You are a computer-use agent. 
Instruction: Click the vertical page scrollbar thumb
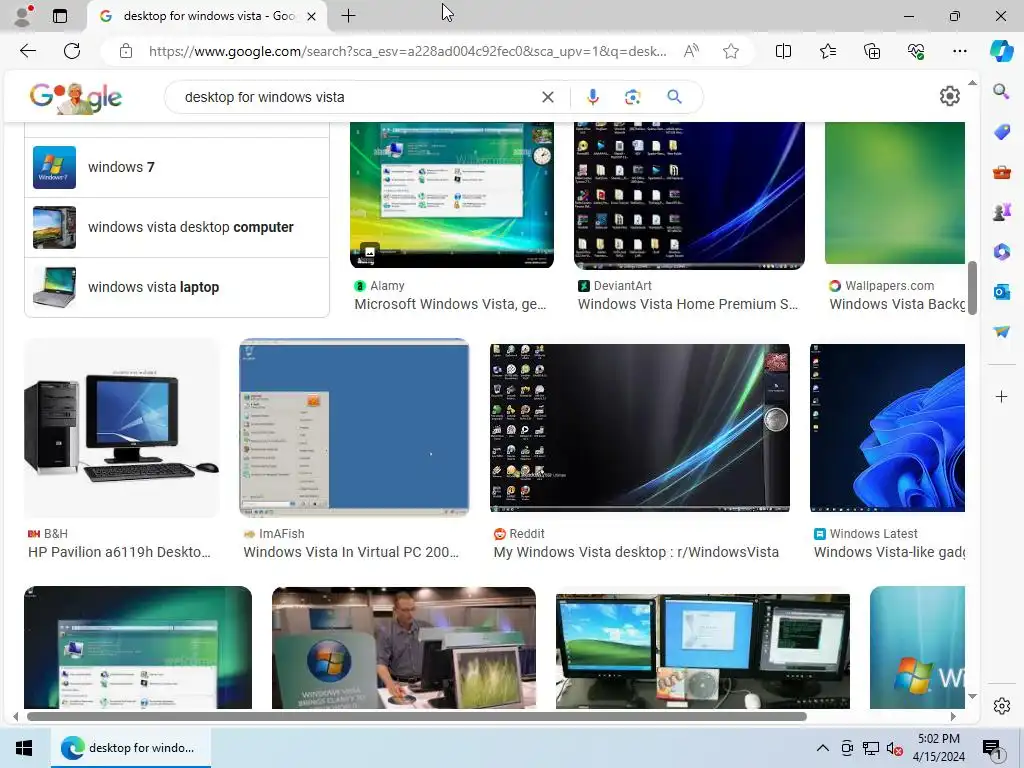[x=972, y=287]
